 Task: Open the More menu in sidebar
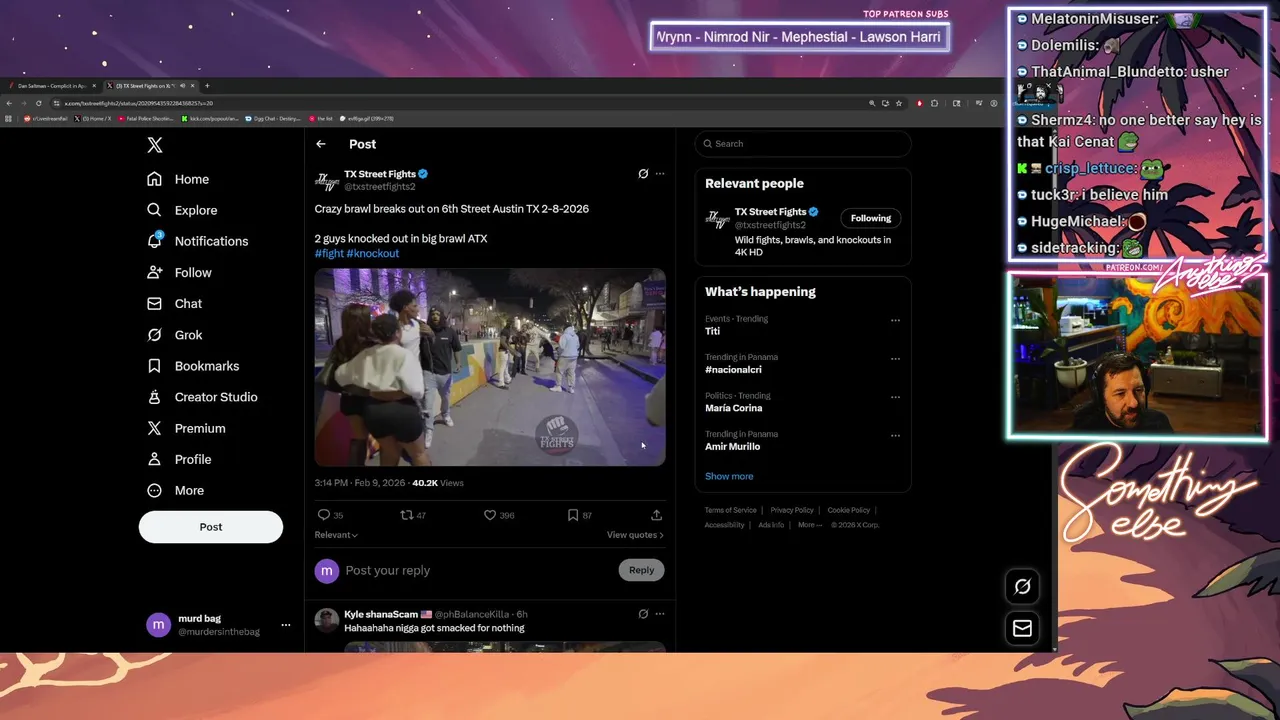tap(175, 490)
